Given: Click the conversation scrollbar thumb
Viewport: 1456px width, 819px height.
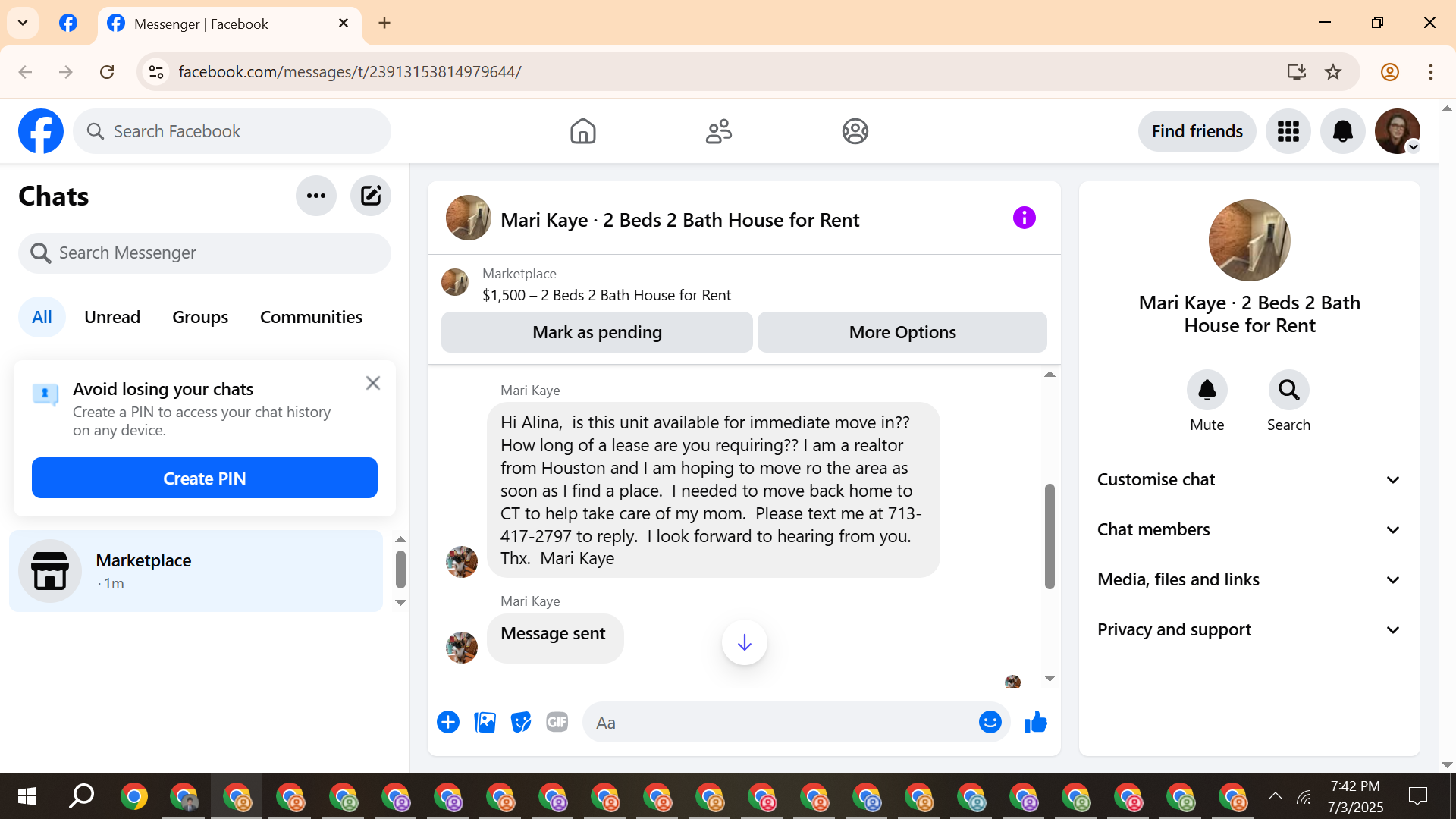Looking at the screenshot, I should click(x=1050, y=535).
